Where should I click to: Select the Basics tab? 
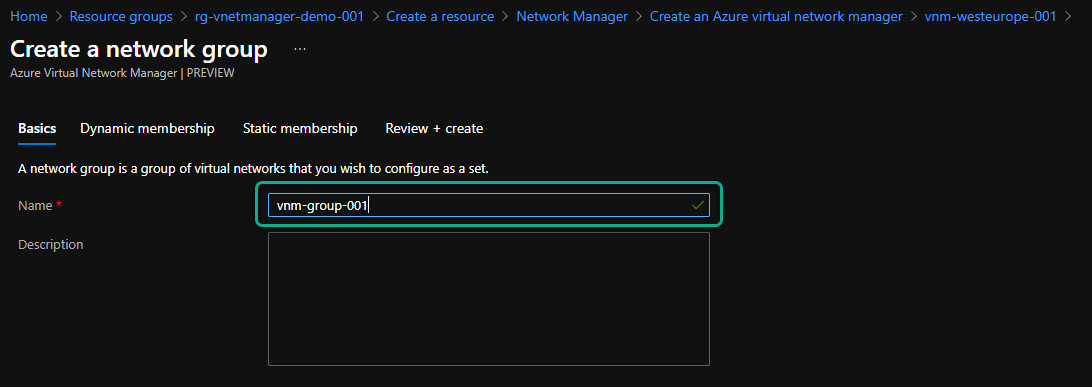pos(37,129)
